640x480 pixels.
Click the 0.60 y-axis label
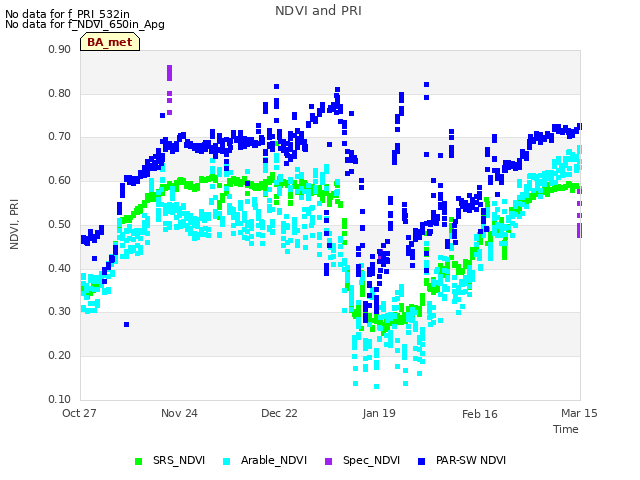pyautogui.click(x=60, y=180)
